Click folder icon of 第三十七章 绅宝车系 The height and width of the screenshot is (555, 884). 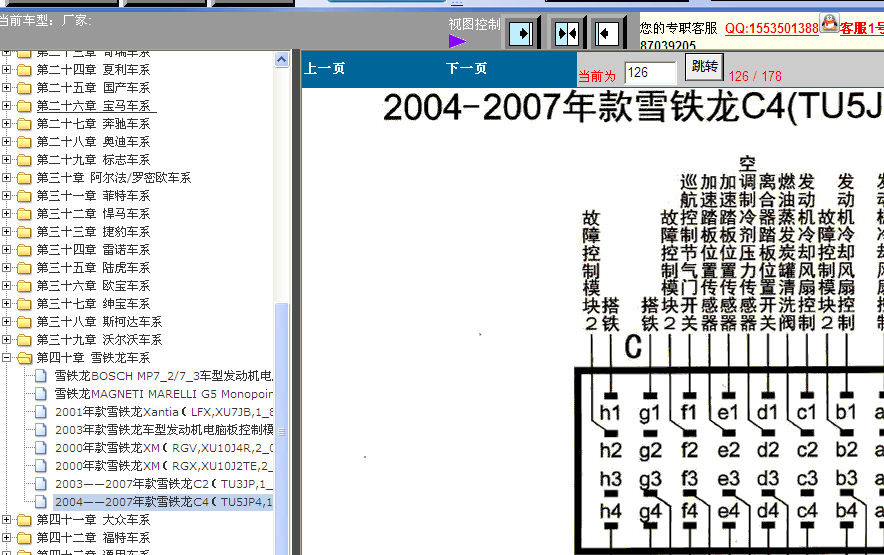[x=24, y=304]
